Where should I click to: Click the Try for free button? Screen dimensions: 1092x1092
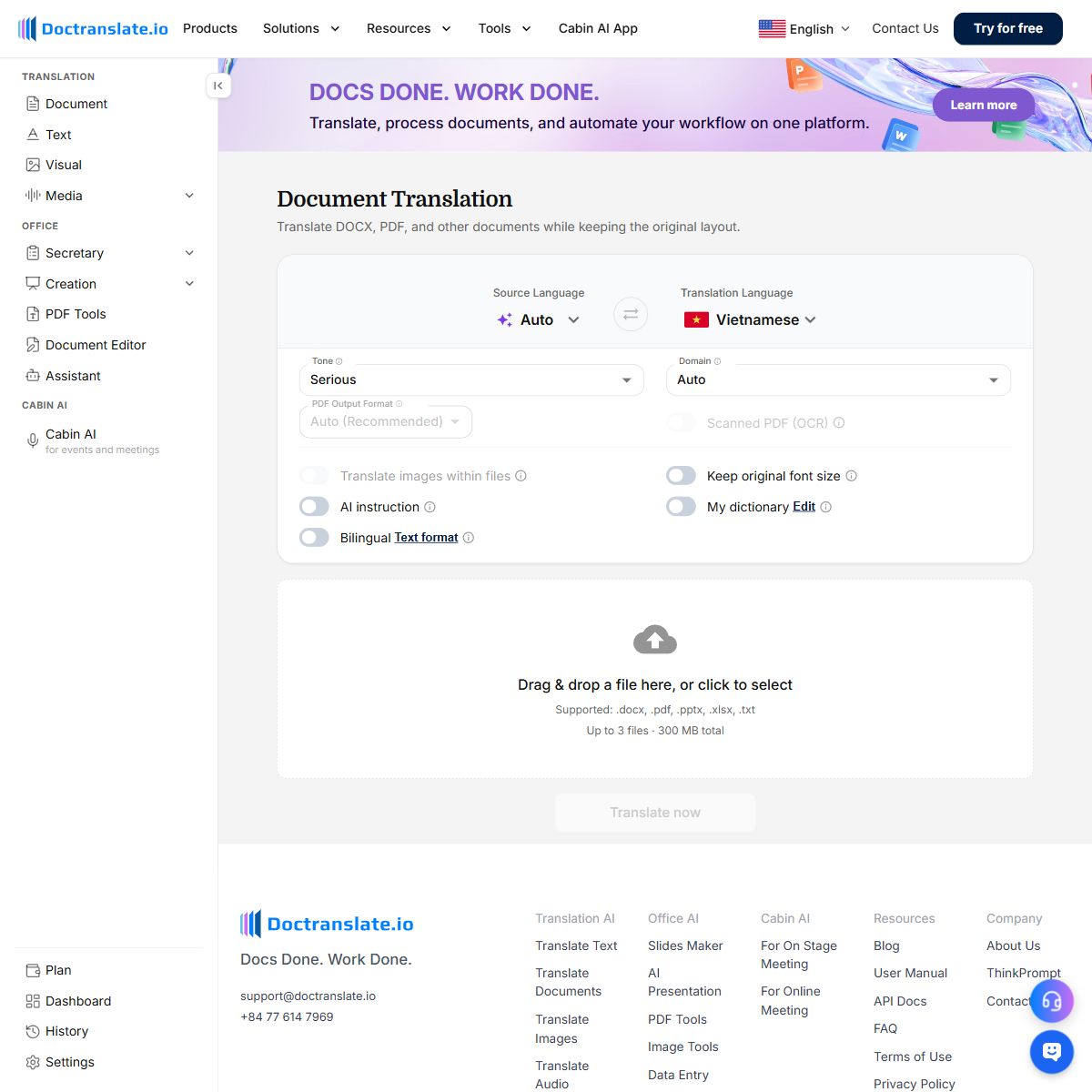click(x=1008, y=28)
